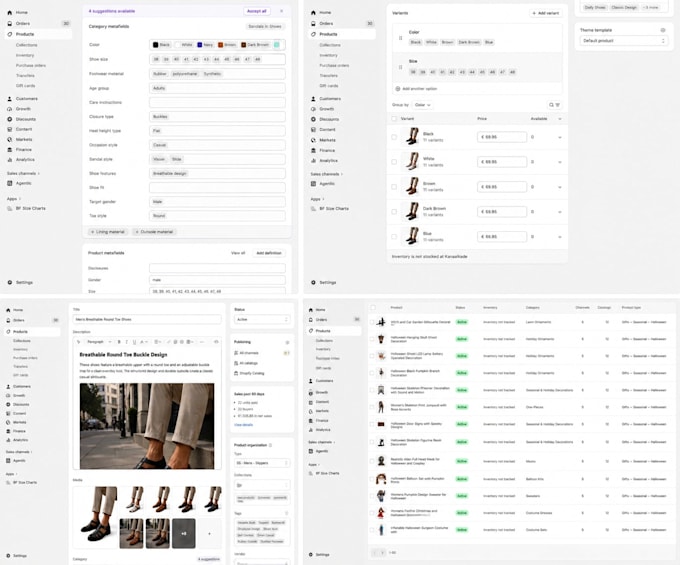The image size is (680, 565).
Task: Expand the Black variant group chevron
Action: (560, 137)
